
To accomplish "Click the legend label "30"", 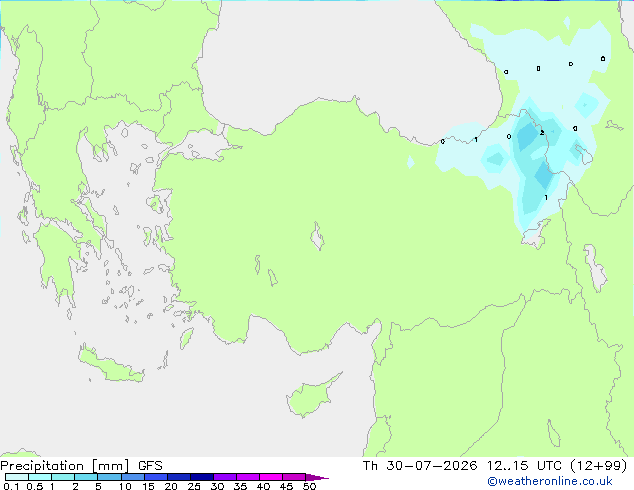I will pyautogui.click(x=217, y=486).
